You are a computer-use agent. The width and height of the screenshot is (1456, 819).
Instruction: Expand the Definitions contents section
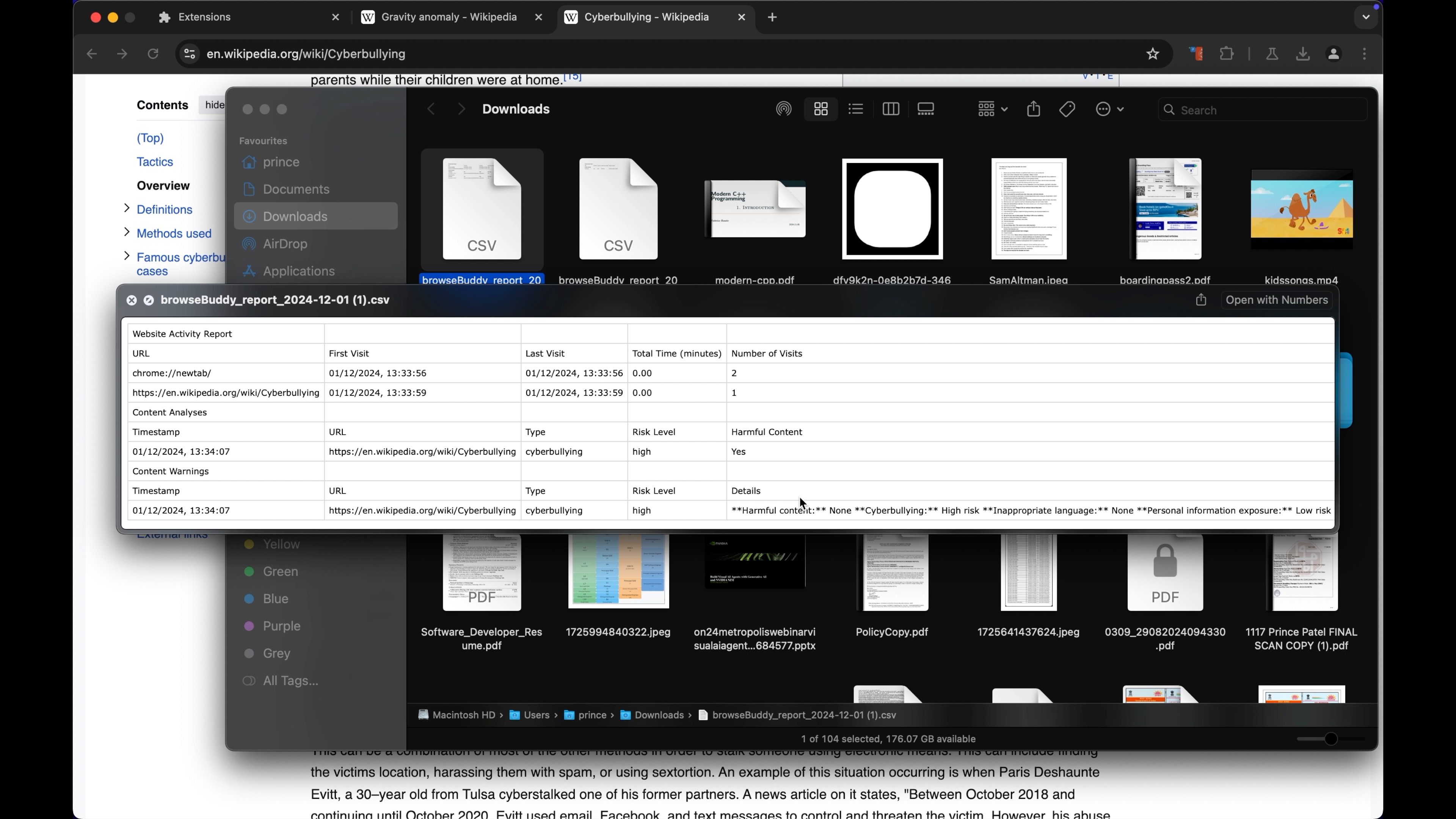pyautogui.click(x=127, y=209)
